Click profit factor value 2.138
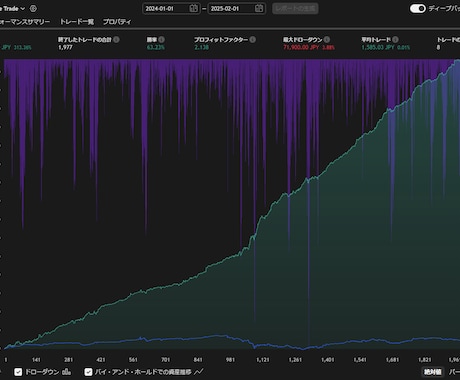 click(x=202, y=47)
